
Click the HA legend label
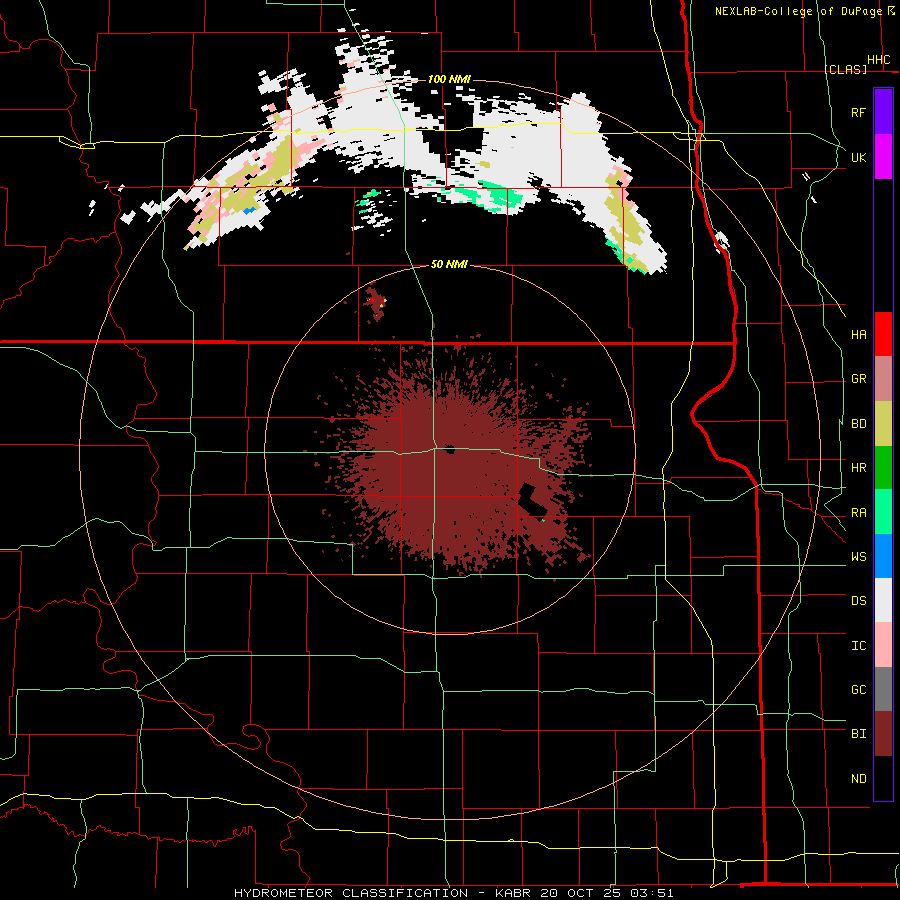[858, 335]
